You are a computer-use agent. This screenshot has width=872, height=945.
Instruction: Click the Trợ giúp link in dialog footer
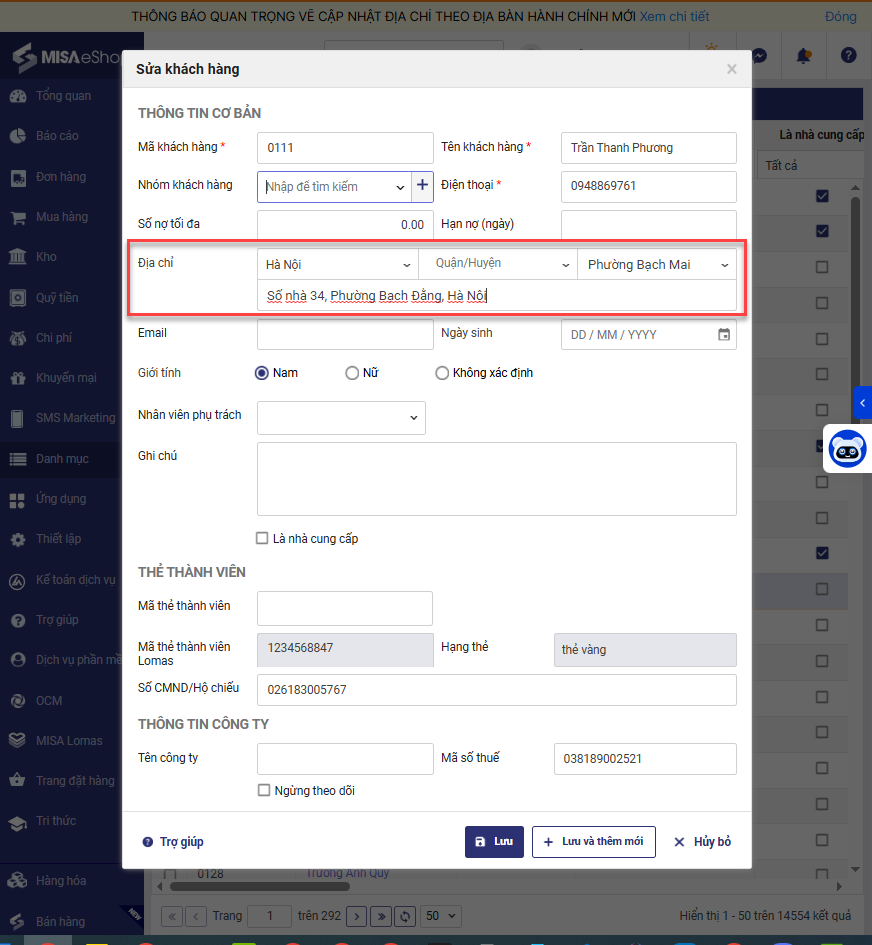173,841
